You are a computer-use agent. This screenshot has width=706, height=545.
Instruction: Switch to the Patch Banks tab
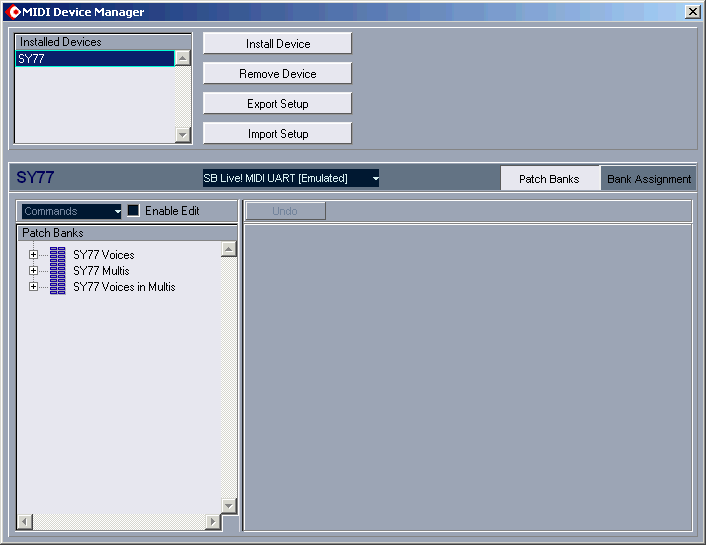coord(549,179)
